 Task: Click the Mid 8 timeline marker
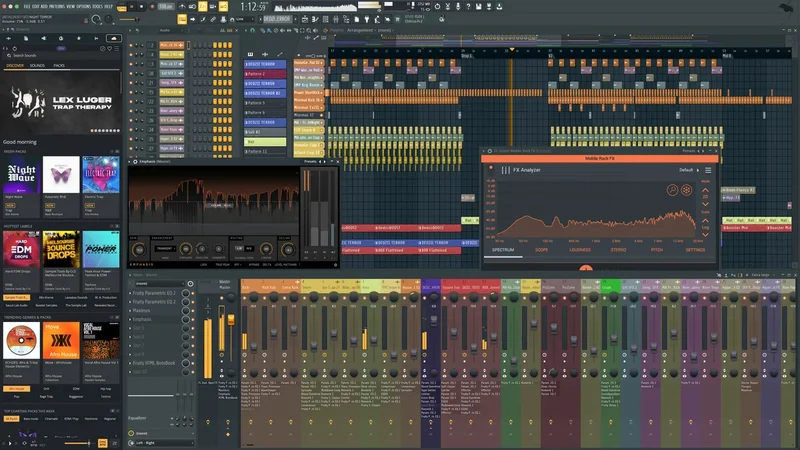(x=727, y=56)
